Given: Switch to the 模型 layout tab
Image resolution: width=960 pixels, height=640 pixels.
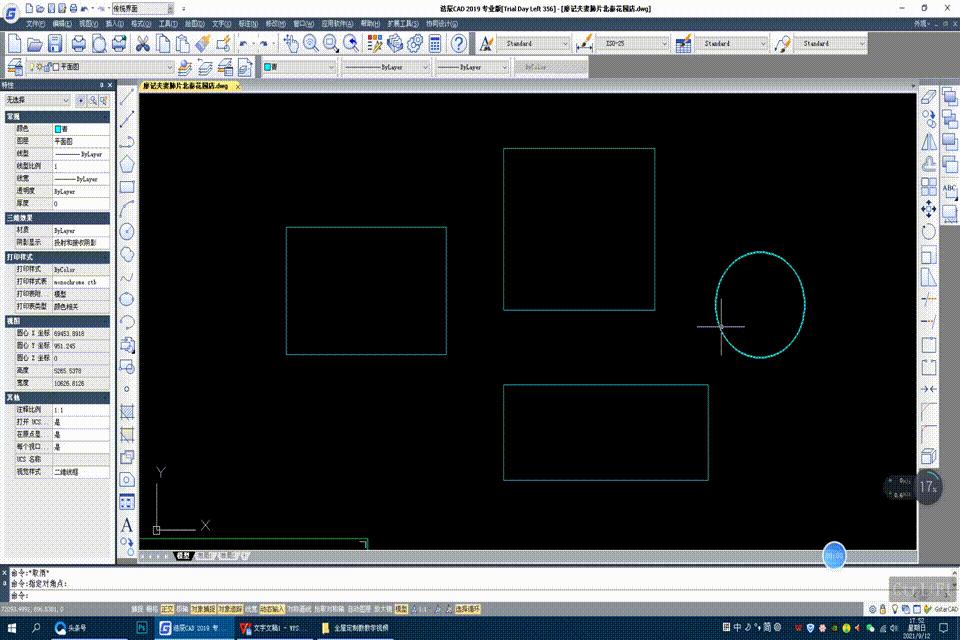Looking at the screenshot, I should tap(183, 555).
